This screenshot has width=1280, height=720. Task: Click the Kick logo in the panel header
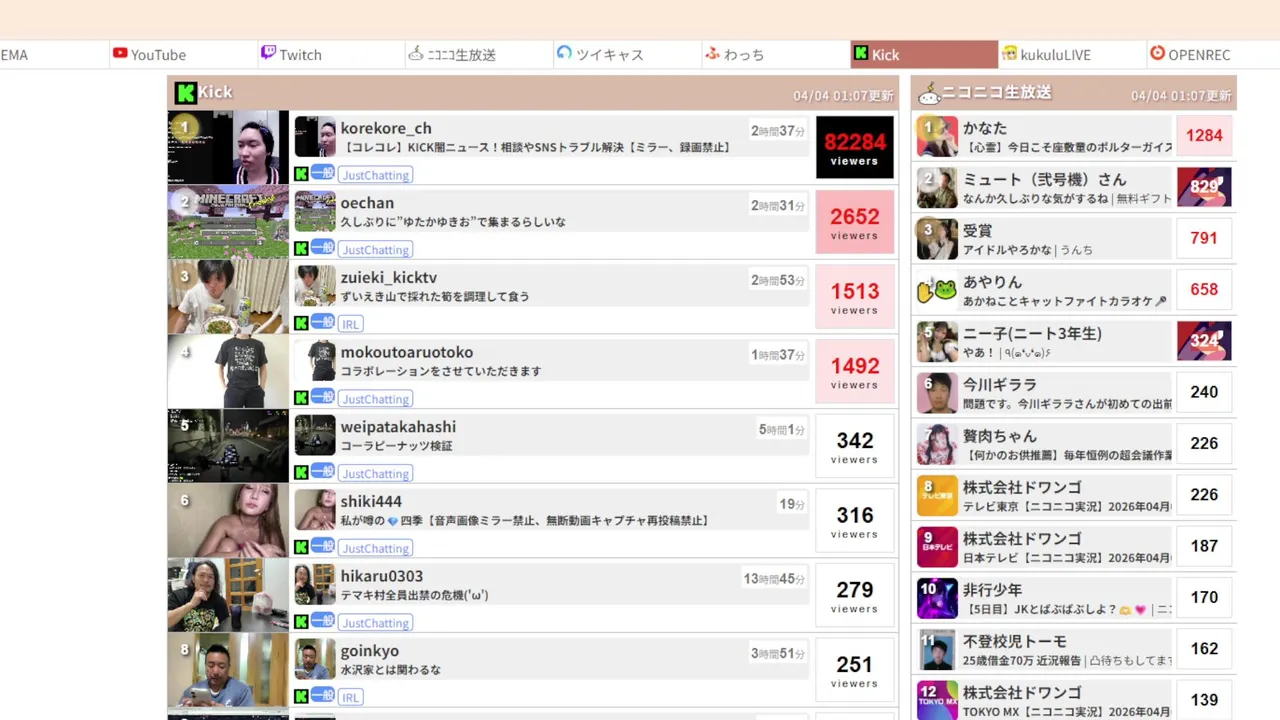(185, 93)
